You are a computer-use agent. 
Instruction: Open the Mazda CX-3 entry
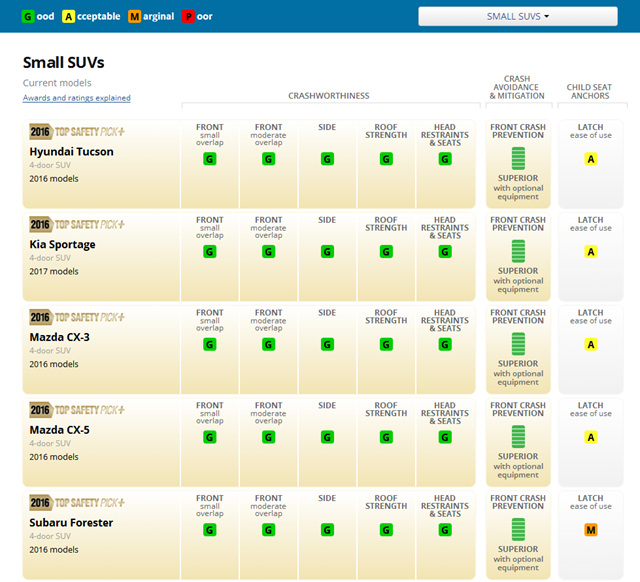pyautogui.click(x=59, y=337)
